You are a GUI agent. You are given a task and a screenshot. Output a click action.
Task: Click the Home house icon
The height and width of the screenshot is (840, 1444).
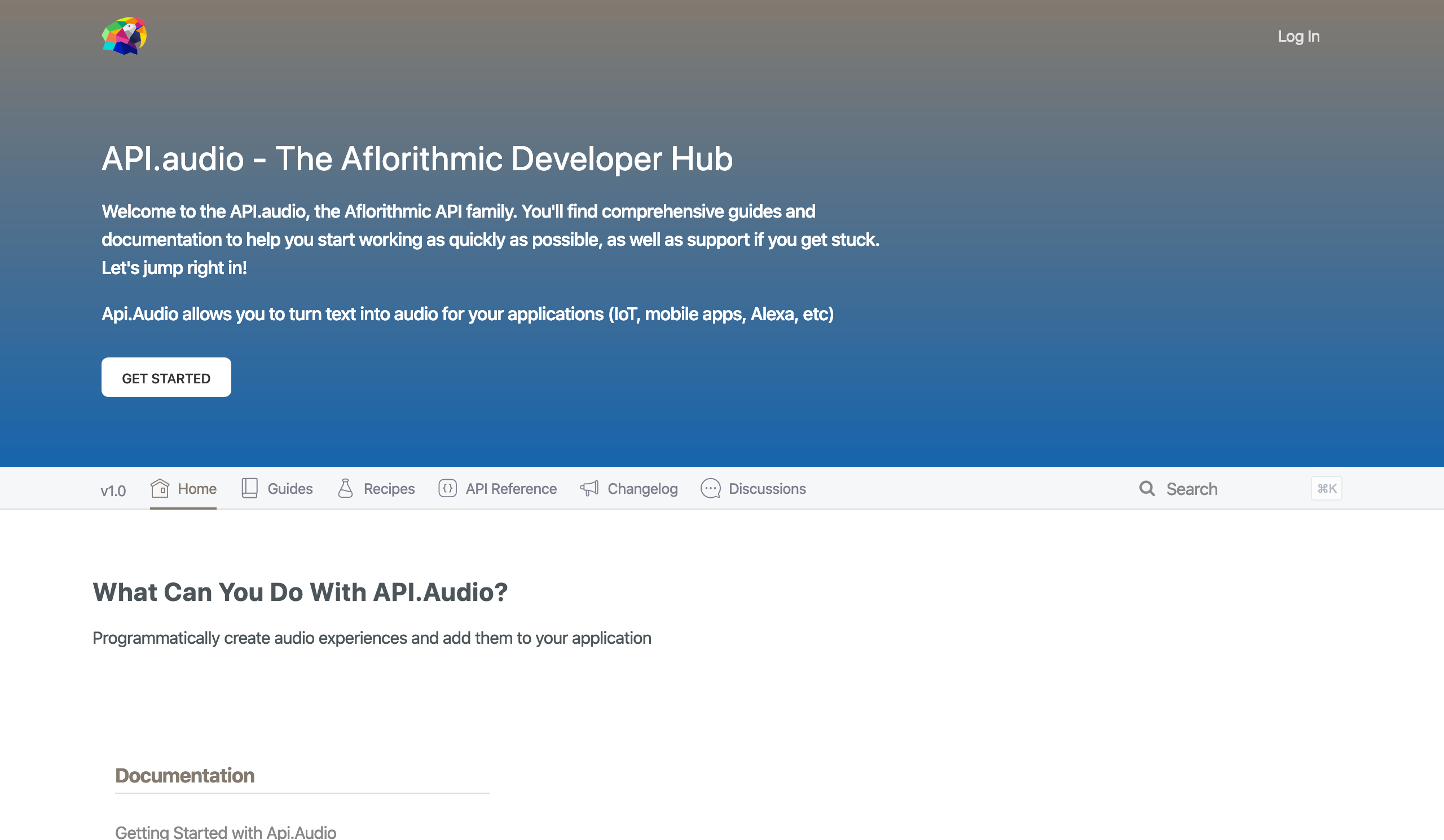point(159,488)
